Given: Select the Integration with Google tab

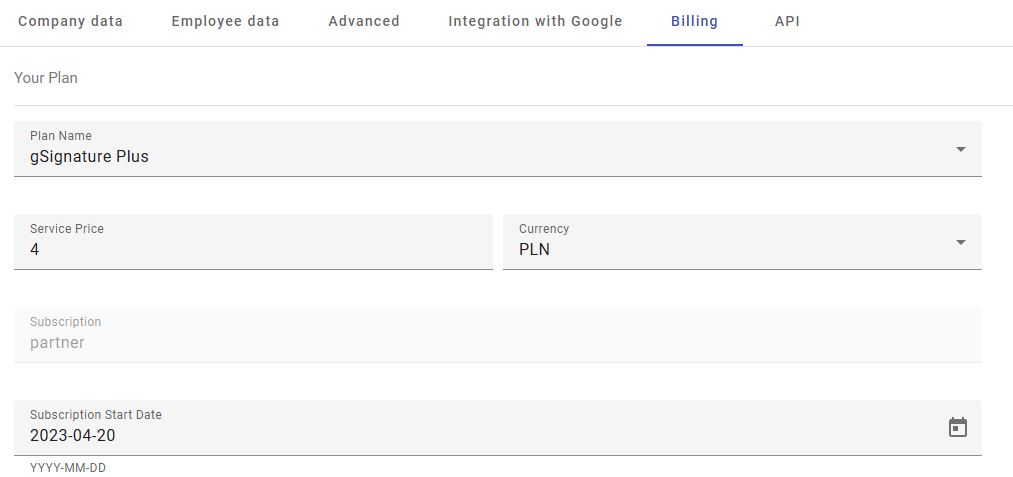Looking at the screenshot, I should 535,21.
